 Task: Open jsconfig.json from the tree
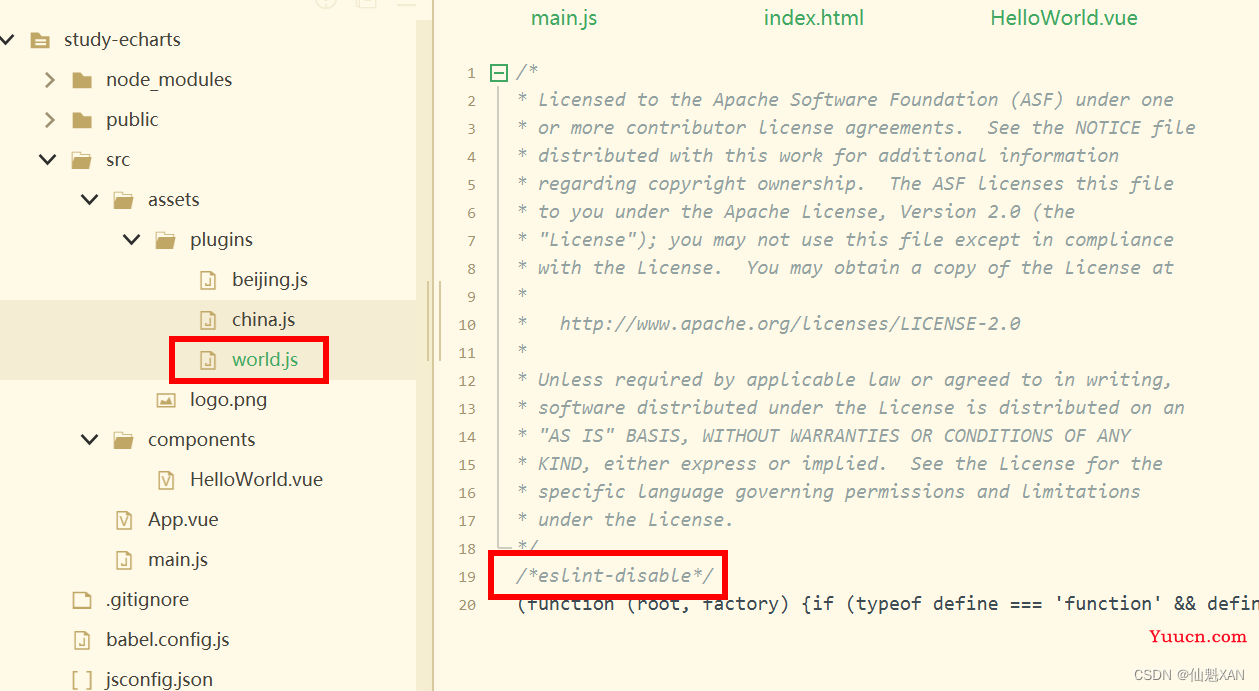[159, 680]
